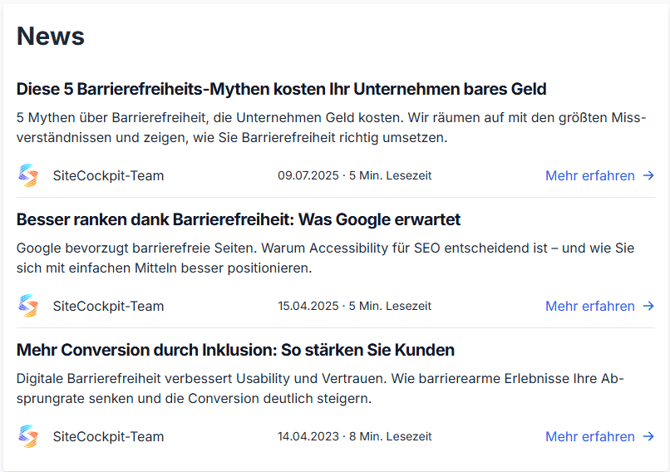Viewport: 670px width, 472px height.
Task: Click the SiteCockpit logo beside the 14.04.2023 article
Action: pyautogui.click(x=28, y=436)
